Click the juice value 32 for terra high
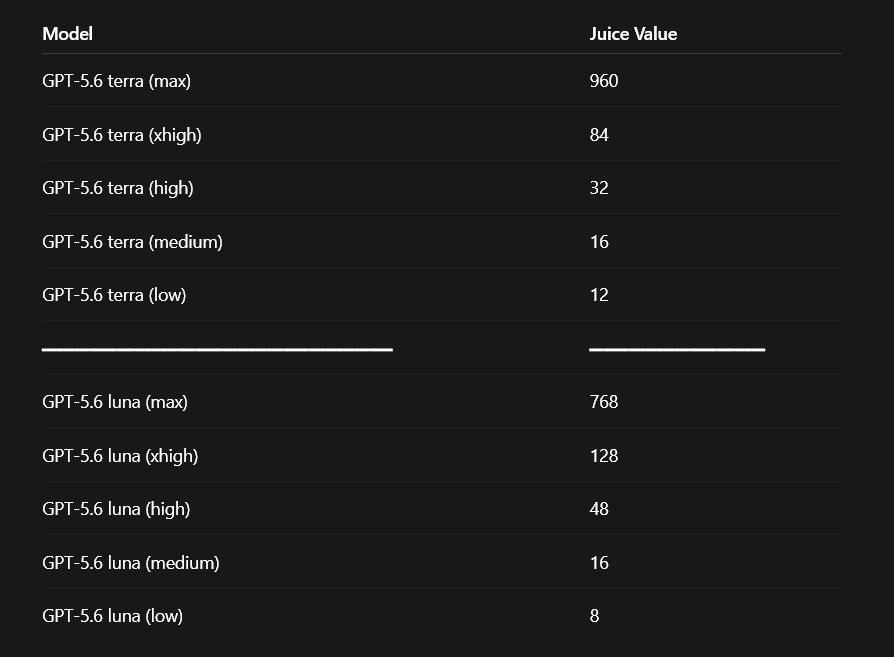The image size is (894, 657). coord(599,188)
